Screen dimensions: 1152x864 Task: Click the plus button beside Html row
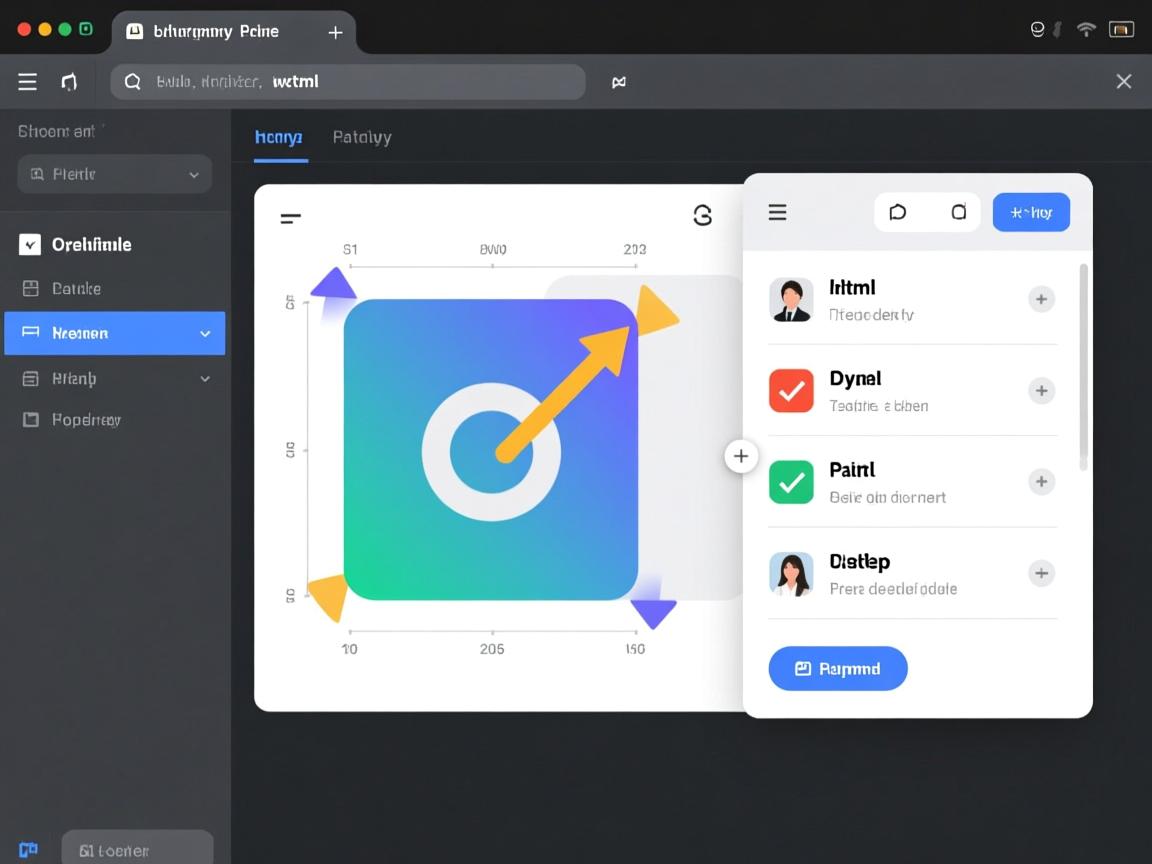point(1041,299)
